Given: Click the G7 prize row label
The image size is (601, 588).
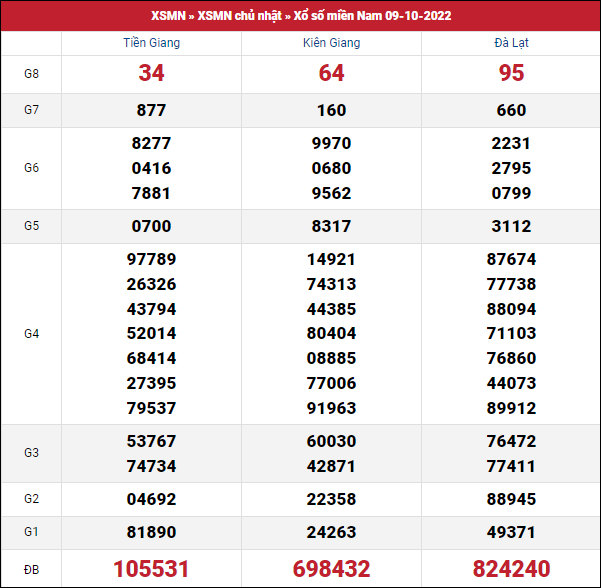Looking at the screenshot, I should point(31,110).
